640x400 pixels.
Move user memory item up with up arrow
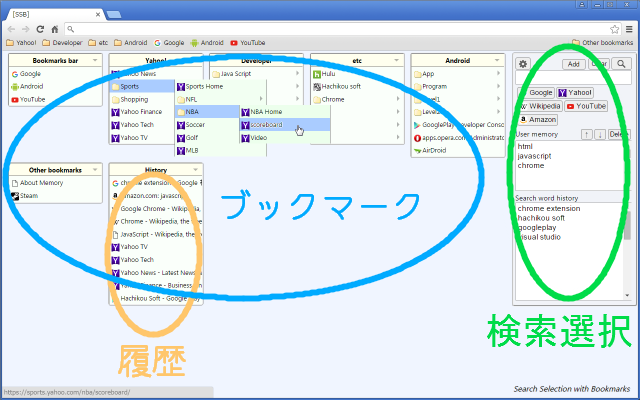point(587,134)
